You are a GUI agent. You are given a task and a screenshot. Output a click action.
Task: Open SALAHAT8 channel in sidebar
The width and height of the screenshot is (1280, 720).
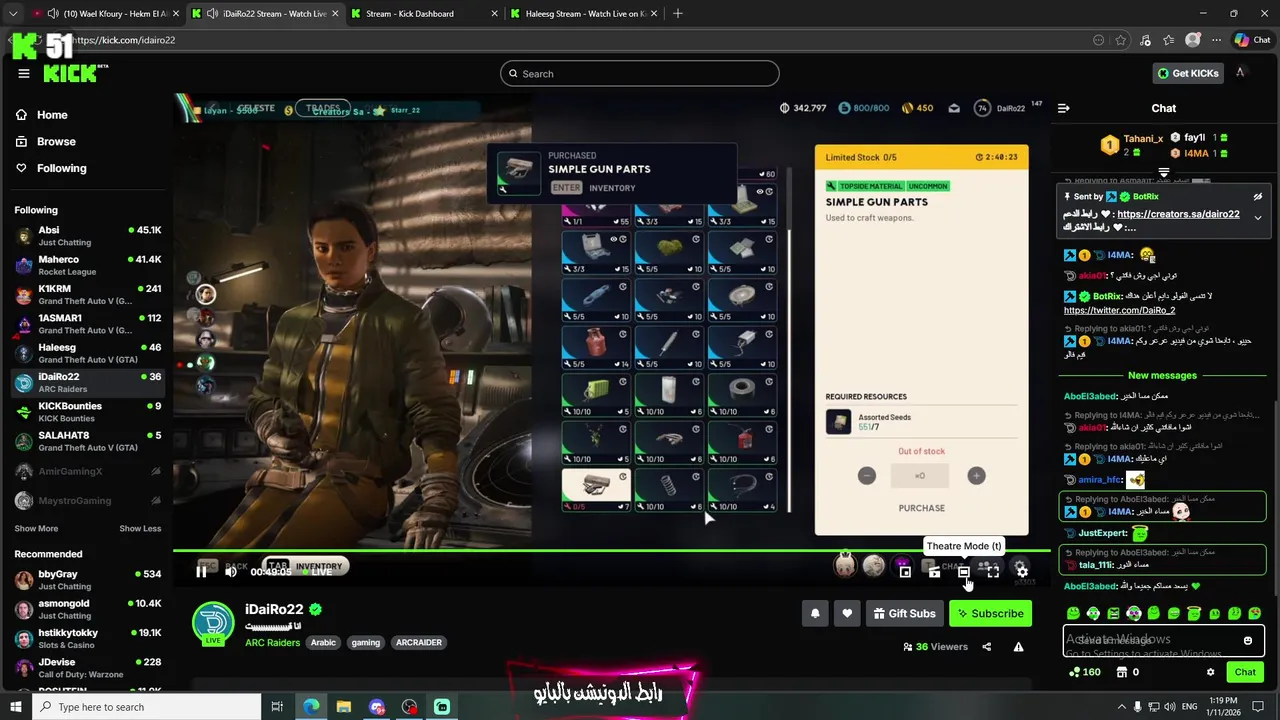pyautogui.click(x=88, y=441)
